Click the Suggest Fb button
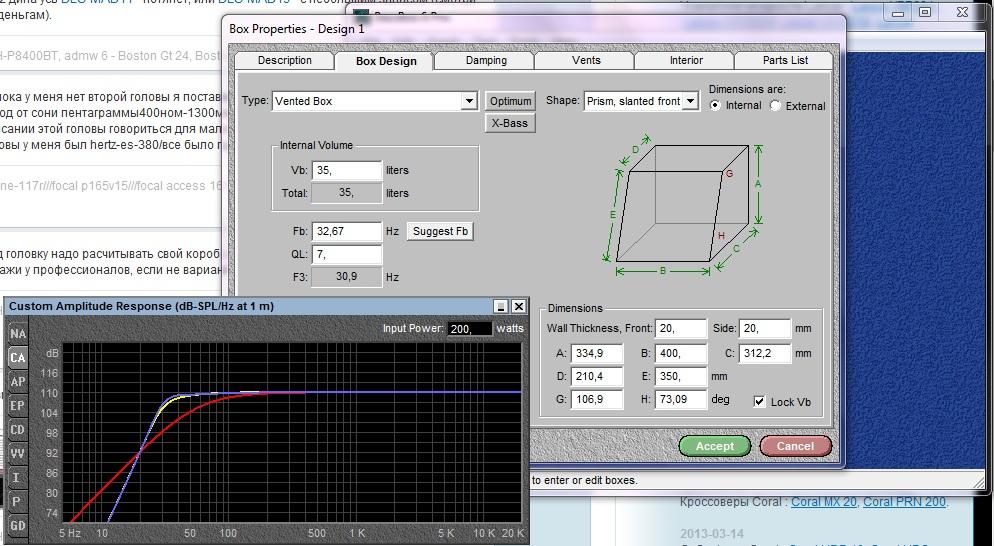 [x=440, y=232]
